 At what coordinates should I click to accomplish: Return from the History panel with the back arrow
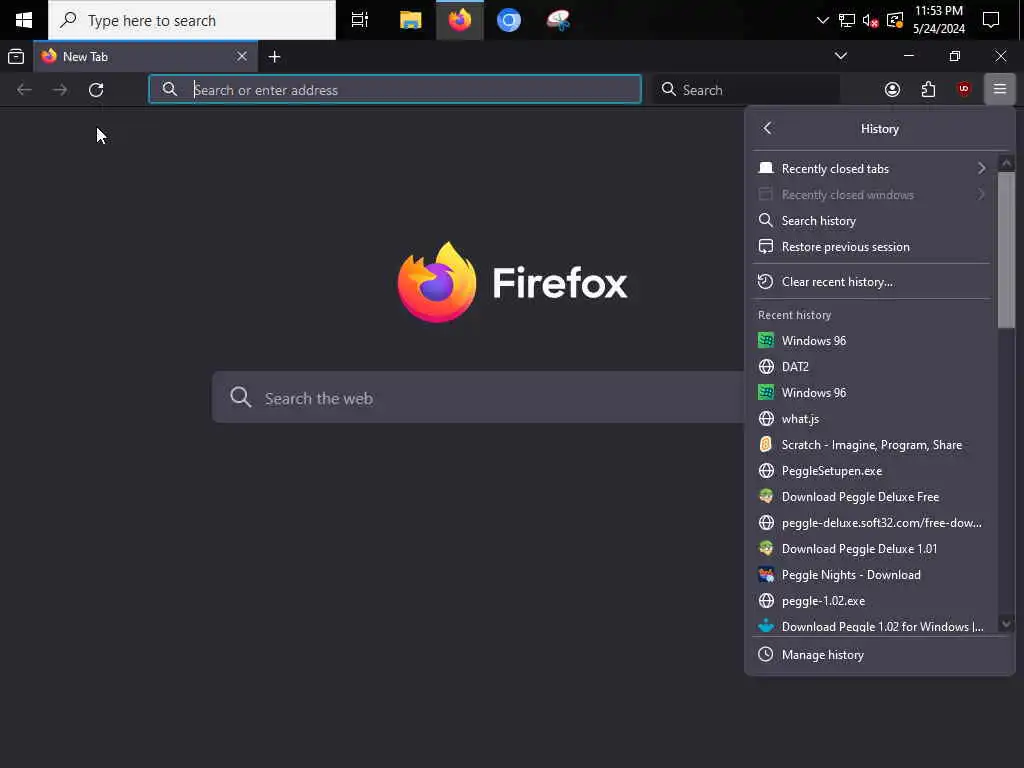(x=768, y=129)
